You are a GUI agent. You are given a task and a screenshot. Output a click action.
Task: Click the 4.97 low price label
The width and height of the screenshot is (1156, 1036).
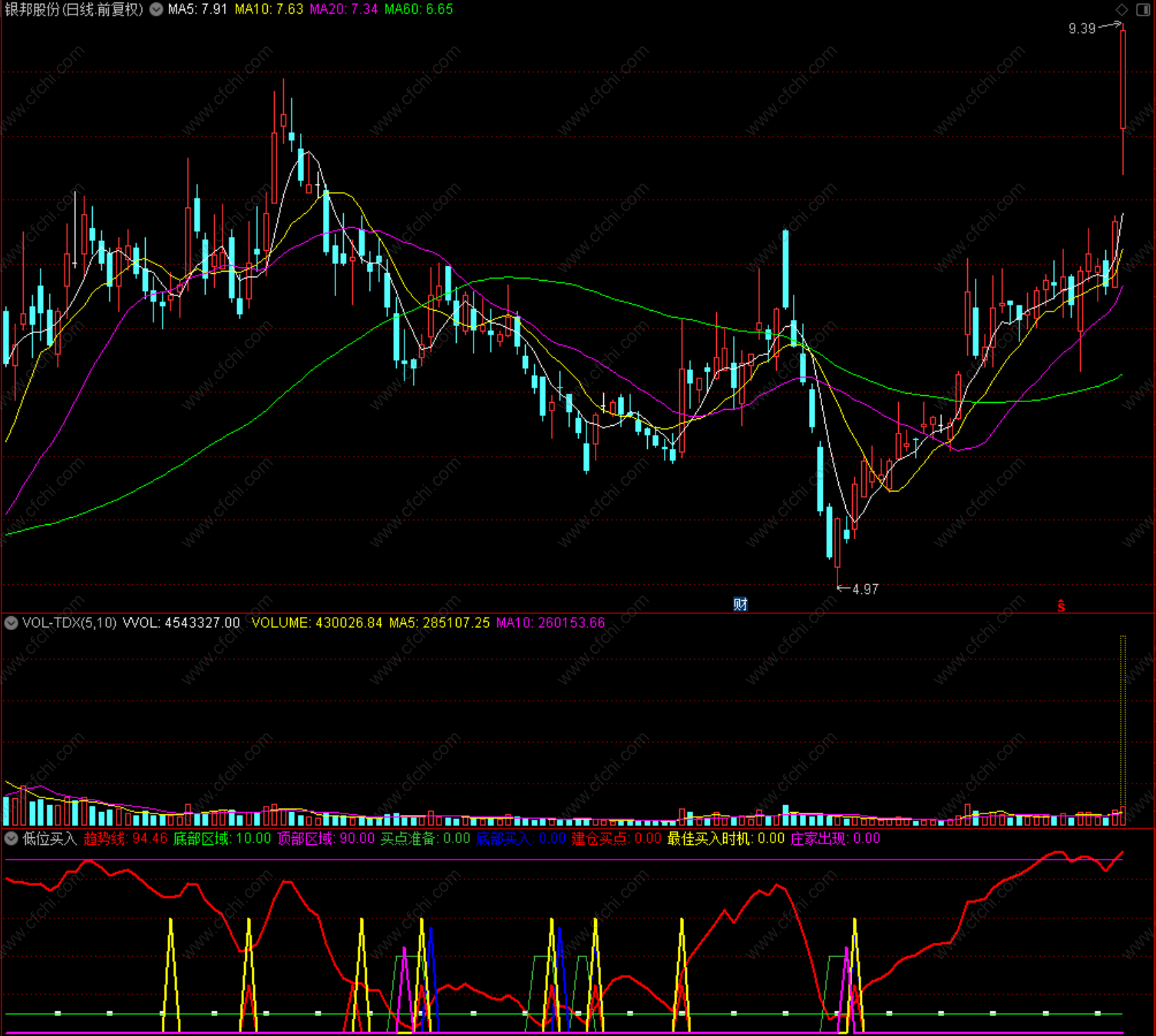click(865, 589)
